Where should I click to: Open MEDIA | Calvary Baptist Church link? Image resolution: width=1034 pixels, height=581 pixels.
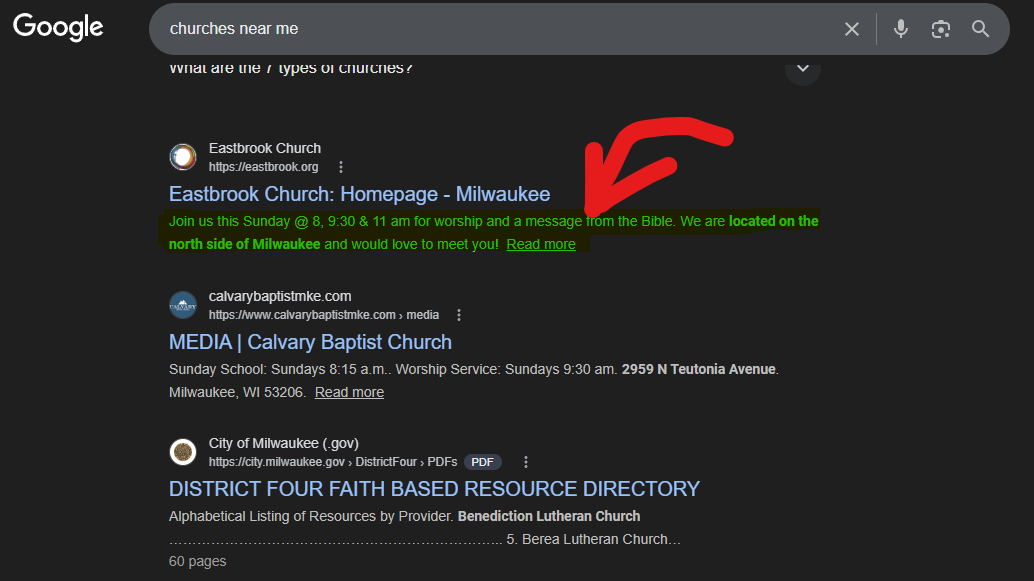coord(310,342)
